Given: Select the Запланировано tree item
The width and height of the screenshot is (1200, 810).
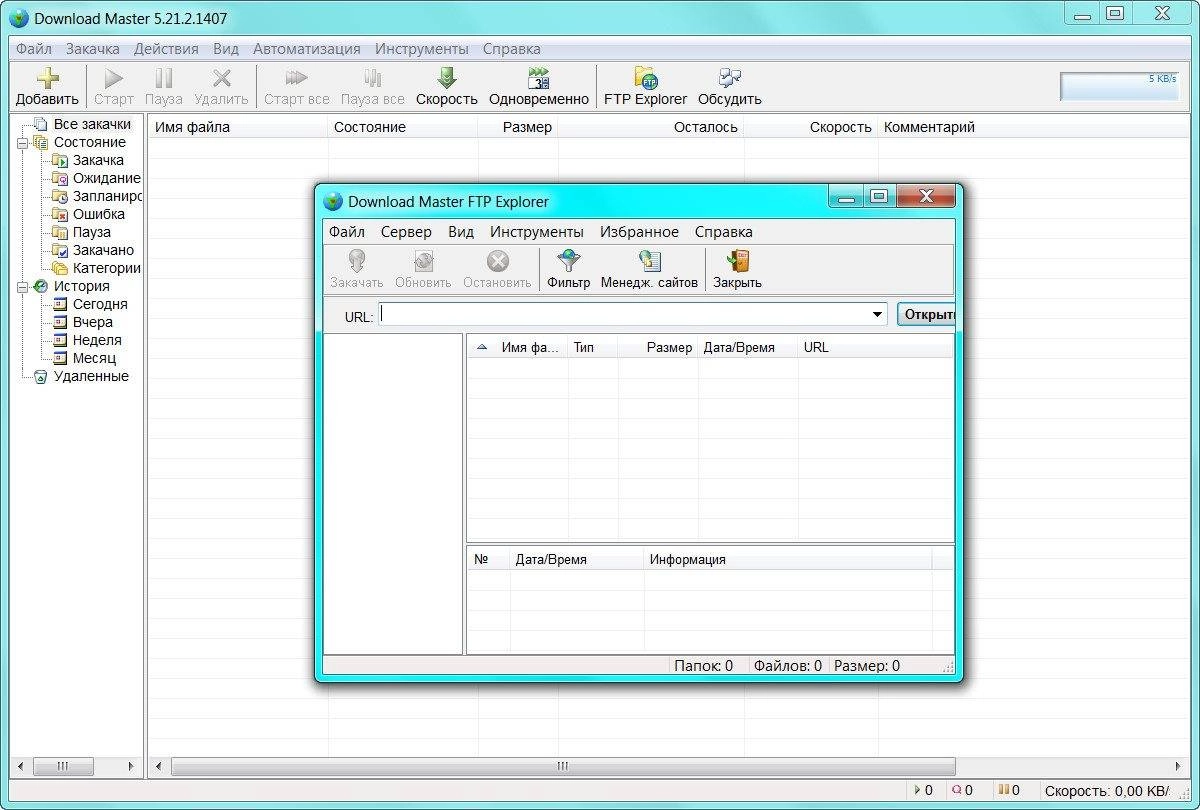Looking at the screenshot, I should [x=107, y=196].
